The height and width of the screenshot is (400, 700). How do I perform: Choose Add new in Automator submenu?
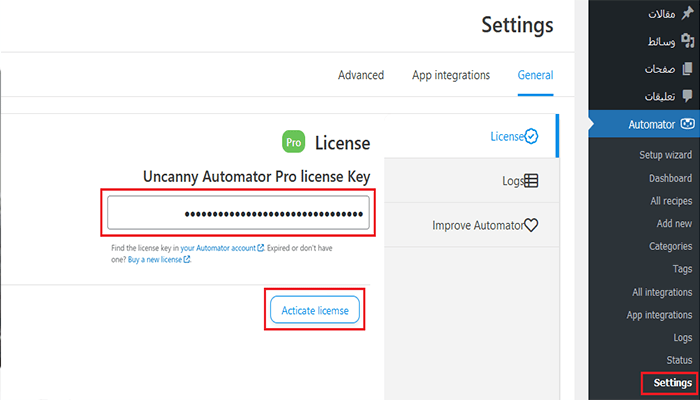tap(674, 223)
